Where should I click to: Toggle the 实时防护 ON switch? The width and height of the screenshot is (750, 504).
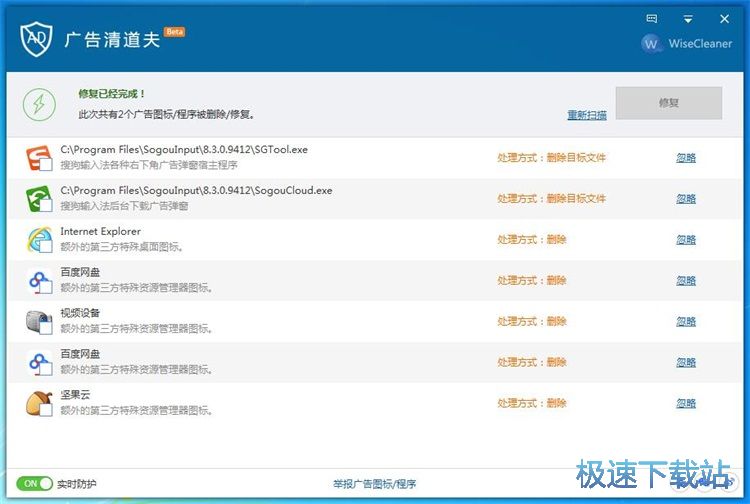[x=35, y=484]
